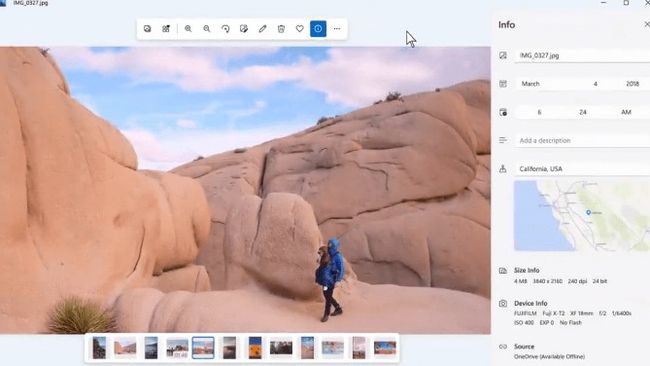Image resolution: width=650 pixels, height=366 pixels.
Task: Click the time clock icon
Action: (x=503, y=112)
